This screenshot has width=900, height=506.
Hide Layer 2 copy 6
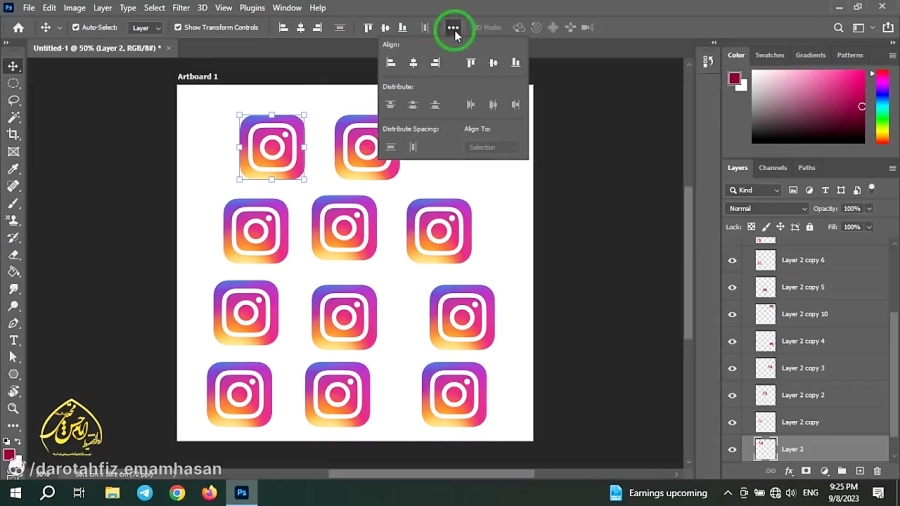pyautogui.click(x=732, y=260)
